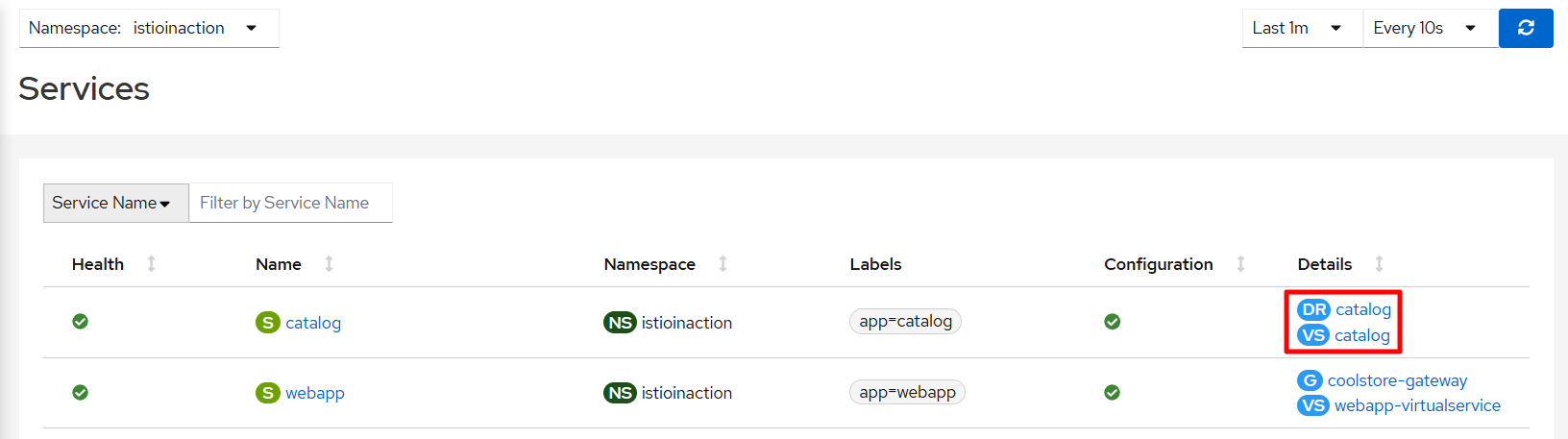This screenshot has height=439, width=1568.
Task: Click the catalog row health check icon
Action: 81,322
